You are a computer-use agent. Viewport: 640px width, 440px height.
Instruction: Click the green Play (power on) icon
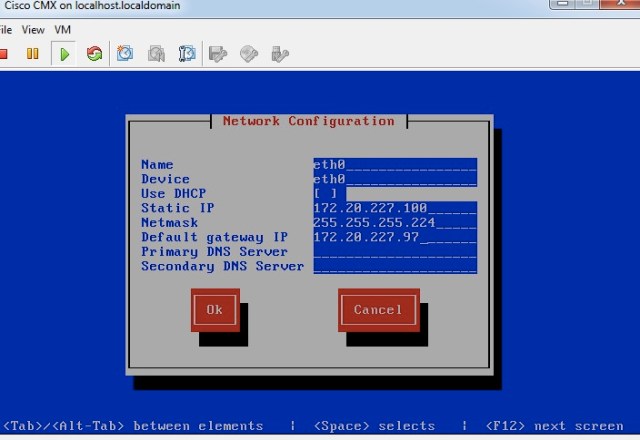(64, 53)
